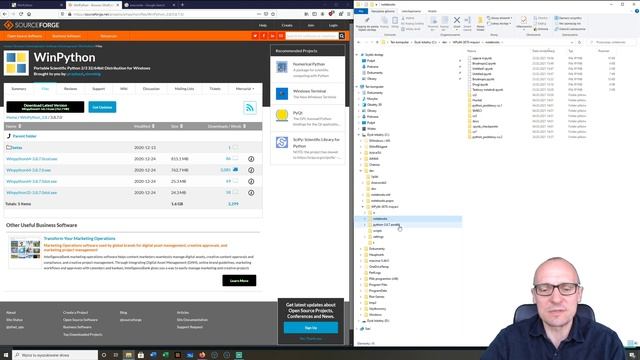
Task: Click Name column header sort in files table
Action: coord(13,126)
